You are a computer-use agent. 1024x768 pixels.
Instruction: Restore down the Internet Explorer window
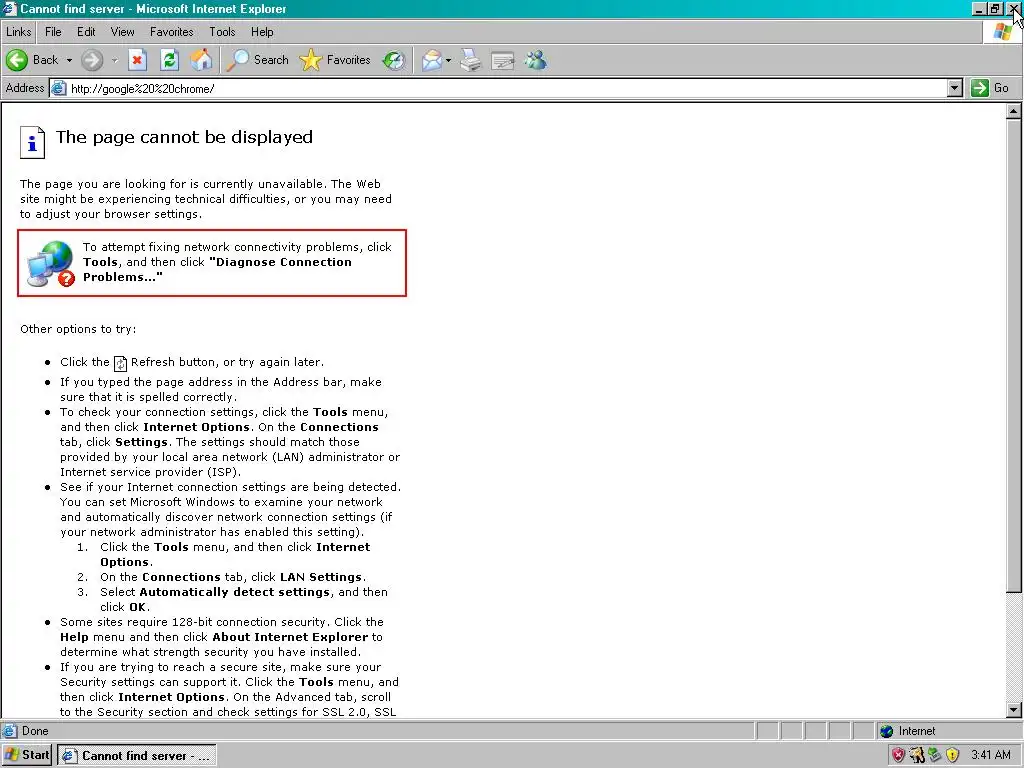pyautogui.click(x=995, y=8)
